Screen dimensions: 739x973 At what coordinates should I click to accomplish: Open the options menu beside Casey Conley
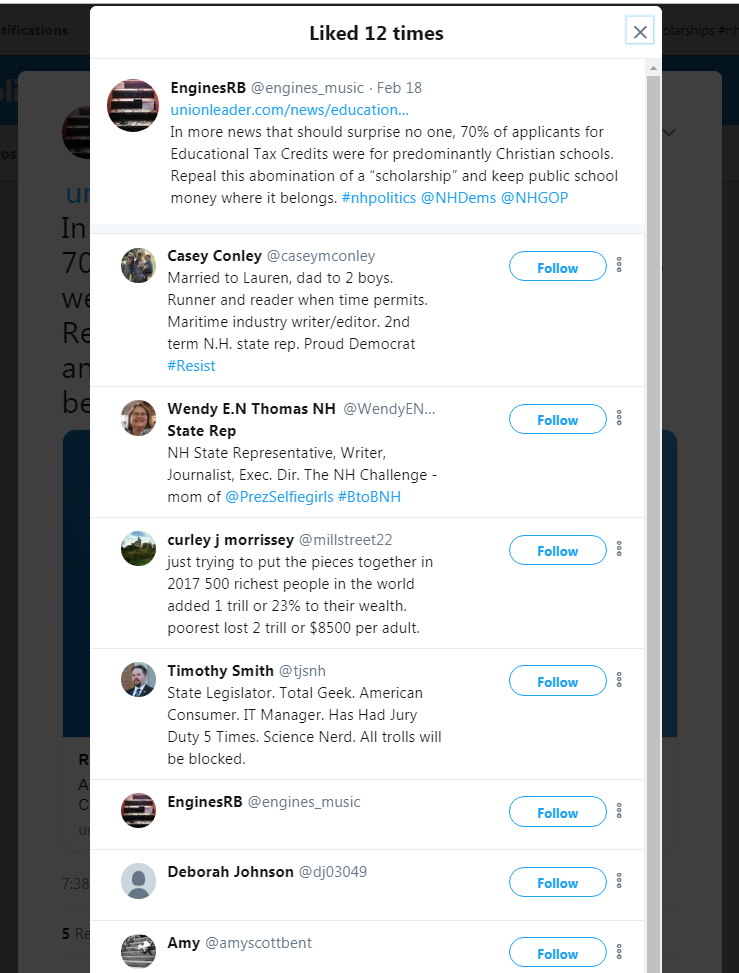click(x=619, y=265)
